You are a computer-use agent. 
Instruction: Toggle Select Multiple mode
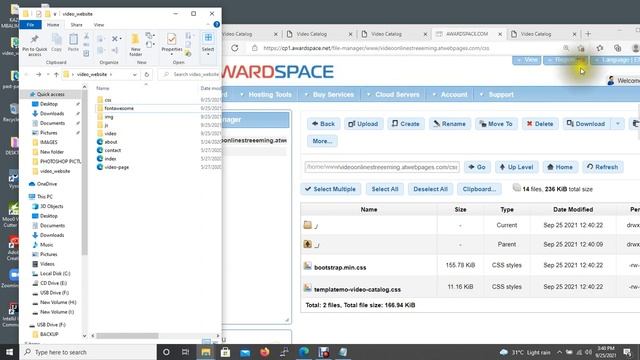[331, 189]
